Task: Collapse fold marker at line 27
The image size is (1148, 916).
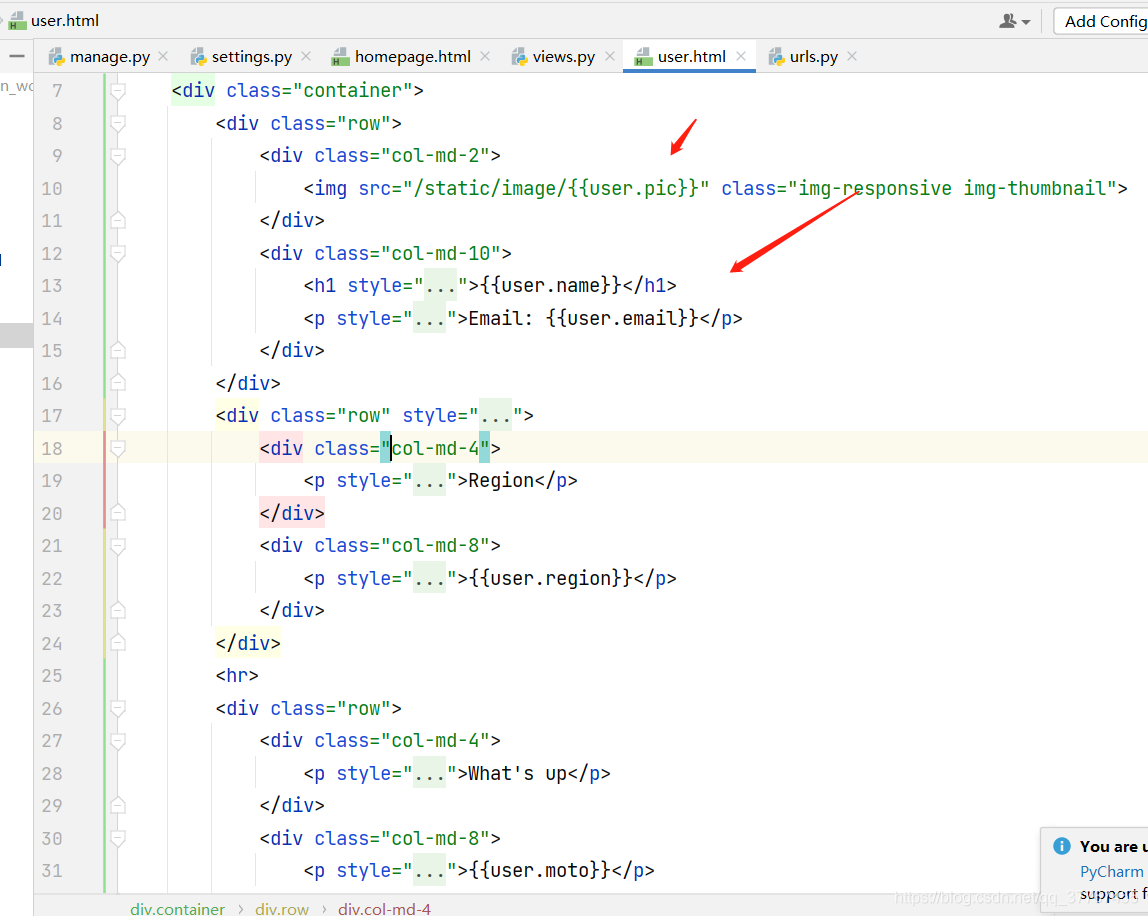Action: pyautogui.click(x=117, y=741)
